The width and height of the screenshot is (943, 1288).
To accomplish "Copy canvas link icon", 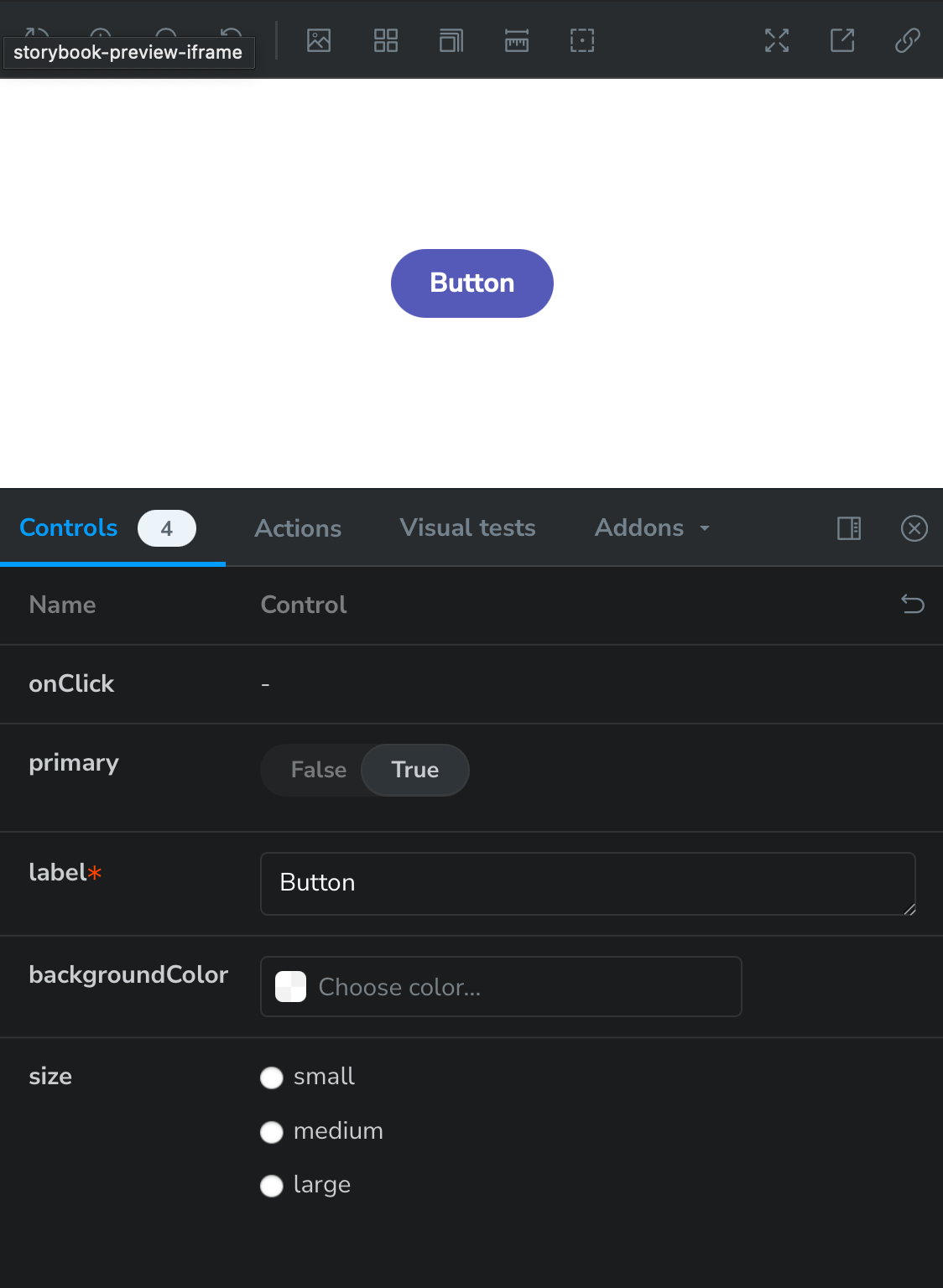I will (x=908, y=40).
